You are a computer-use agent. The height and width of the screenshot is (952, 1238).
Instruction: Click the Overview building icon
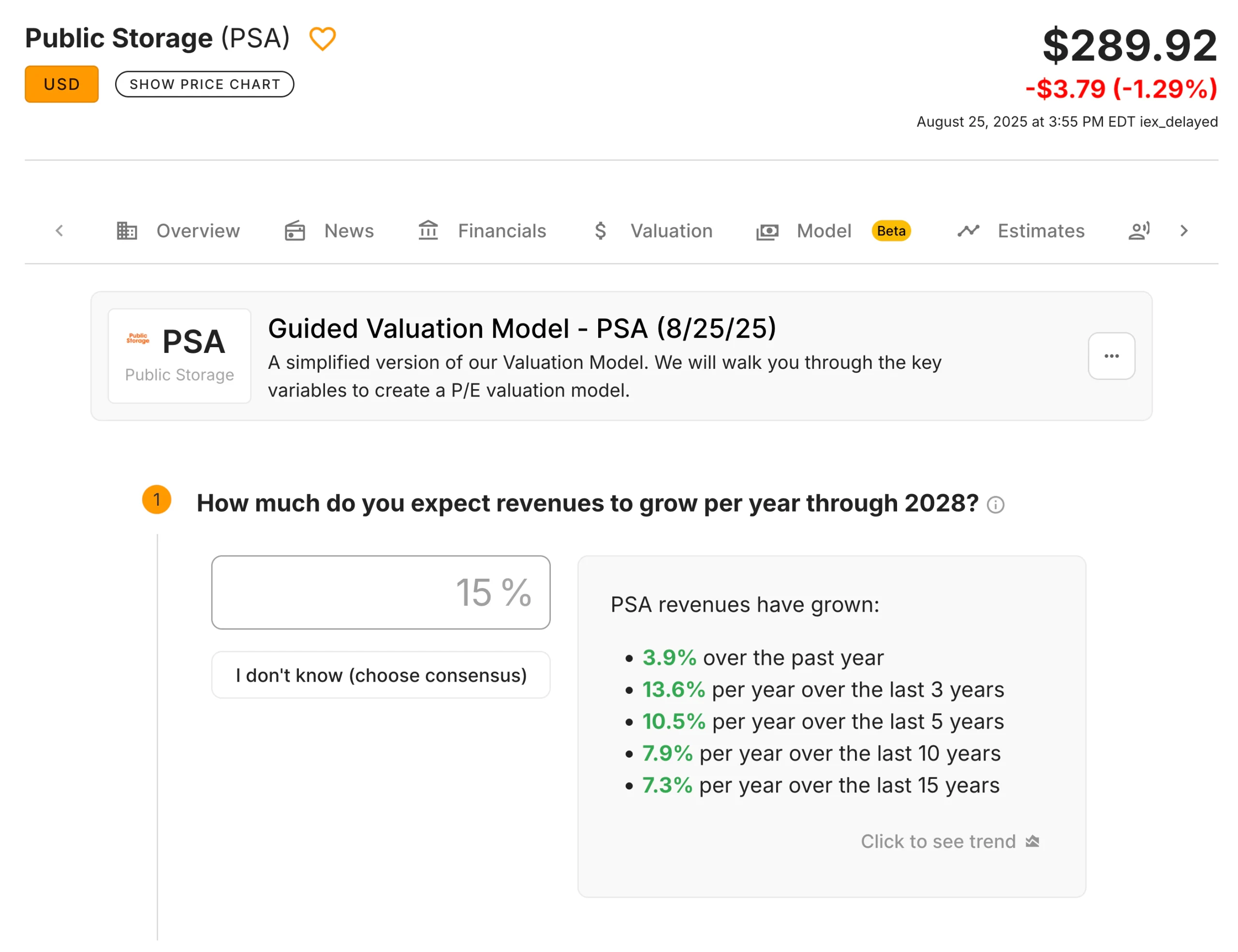126,231
